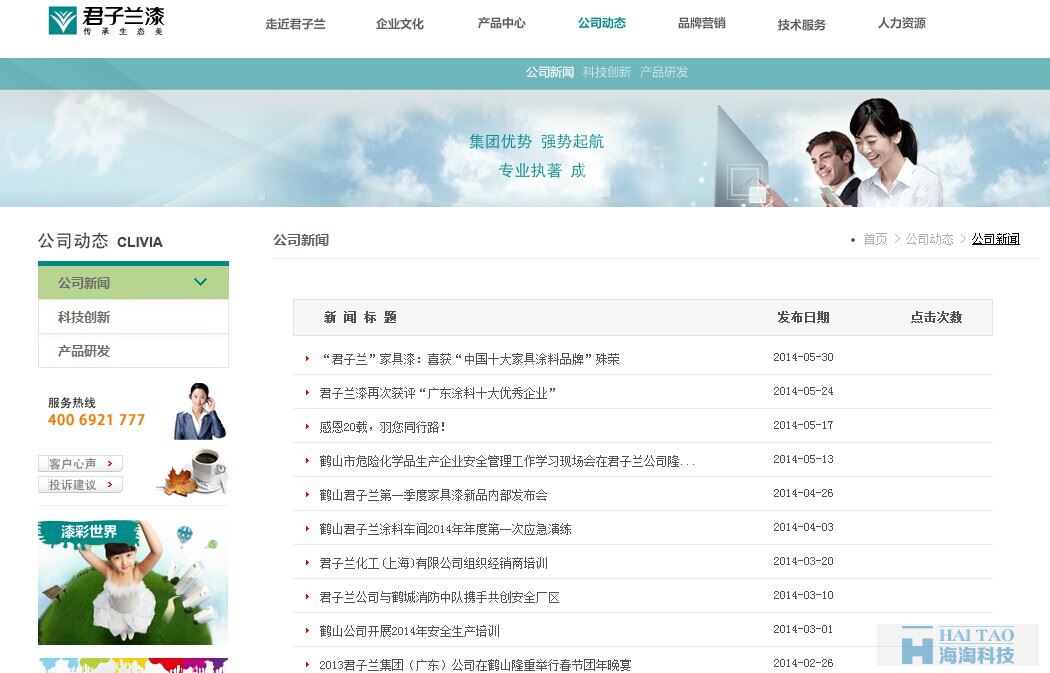Click the underlined 公司新闻 breadcrumb link
This screenshot has height=673, width=1050.
coord(996,239)
